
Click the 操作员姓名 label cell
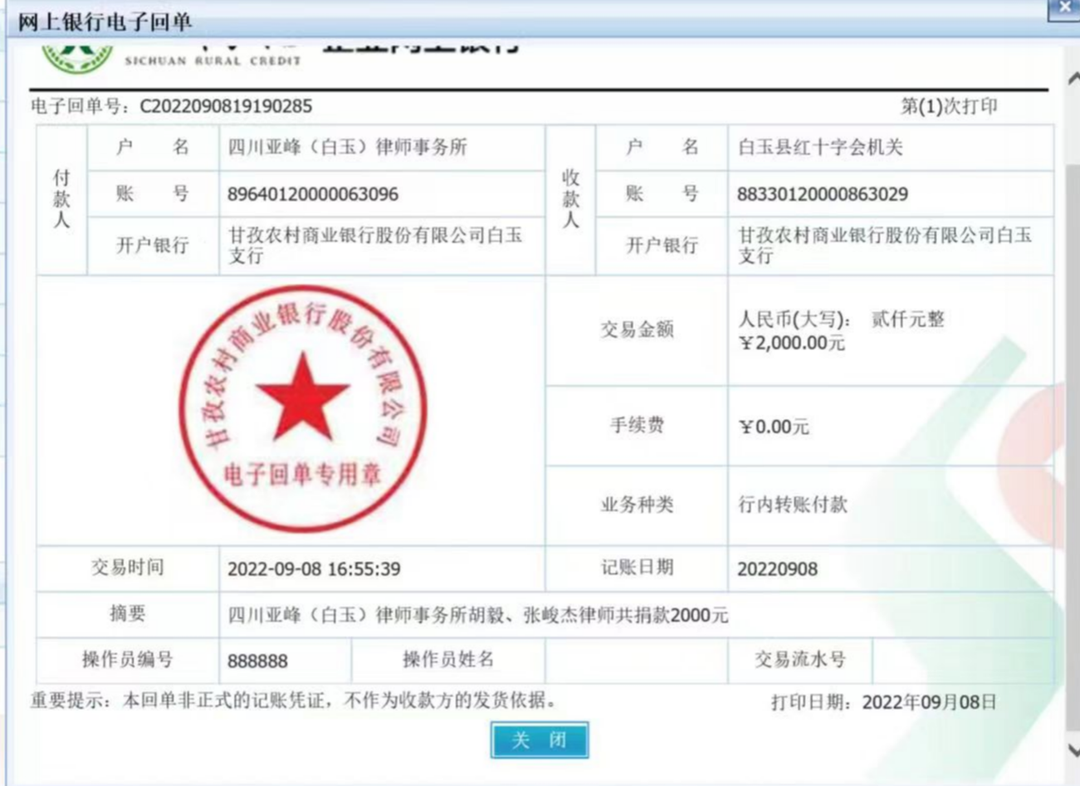[448, 660]
